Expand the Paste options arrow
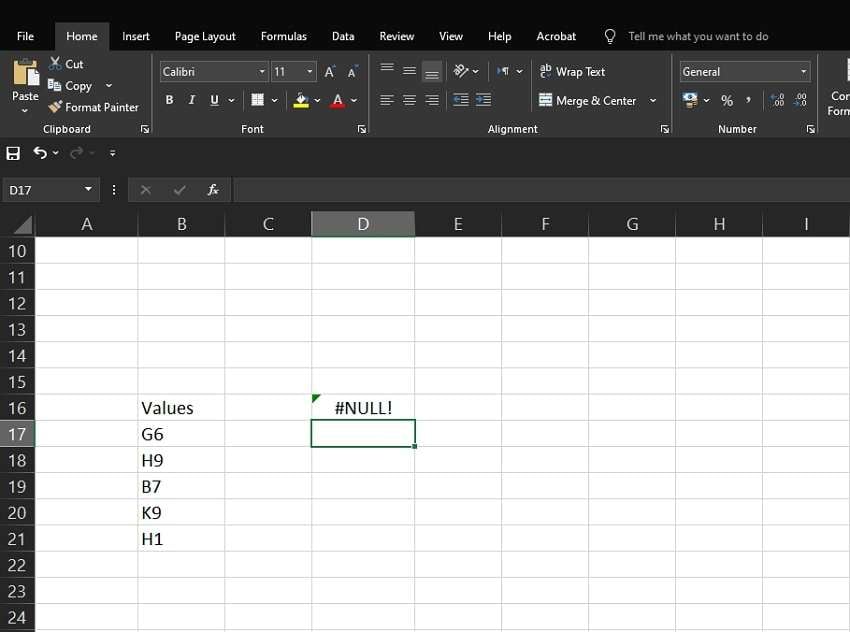850x632 pixels. [x=24, y=111]
